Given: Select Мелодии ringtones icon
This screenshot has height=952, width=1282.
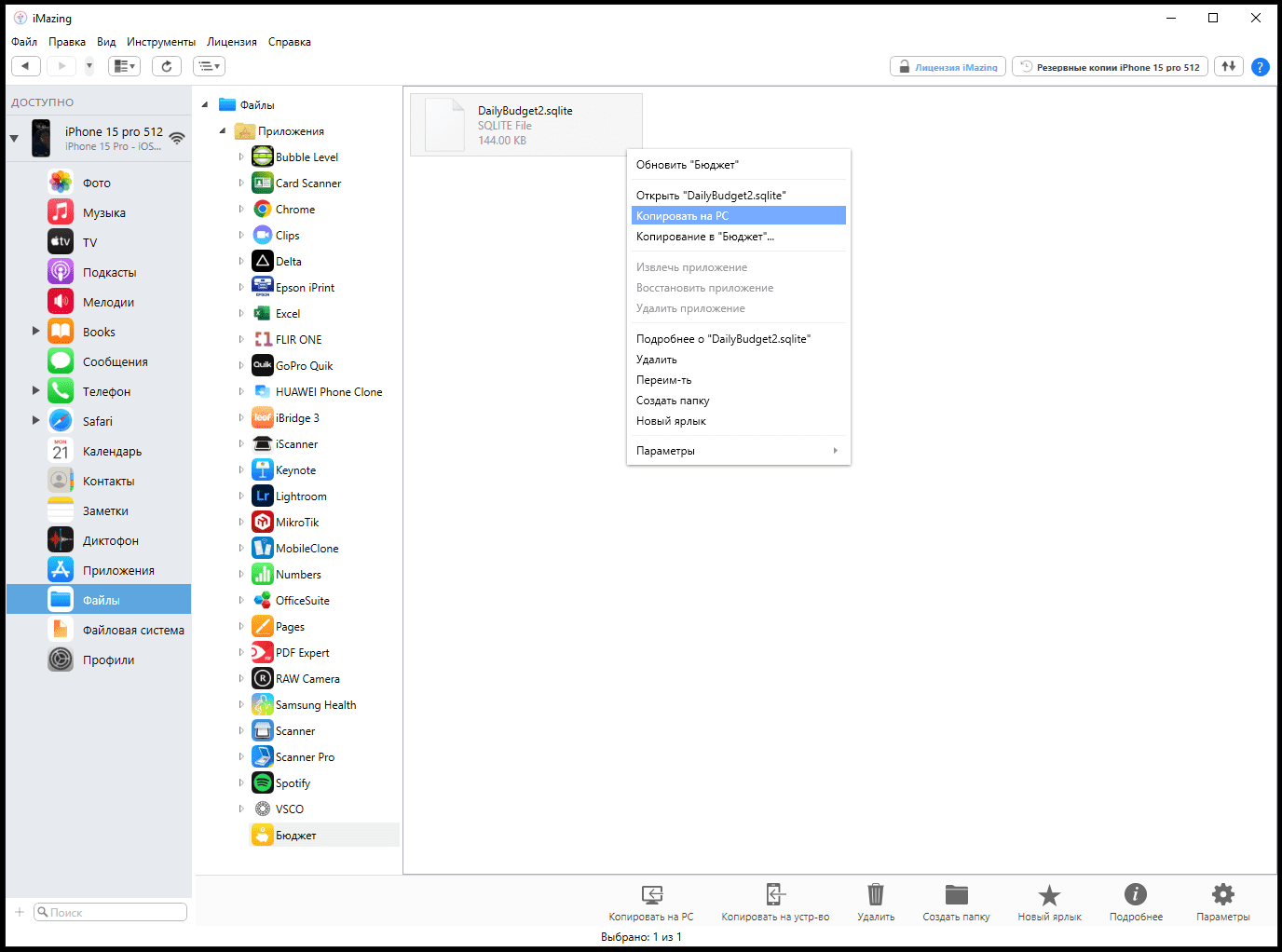Looking at the screenshot, I should (x=61, y=301).
